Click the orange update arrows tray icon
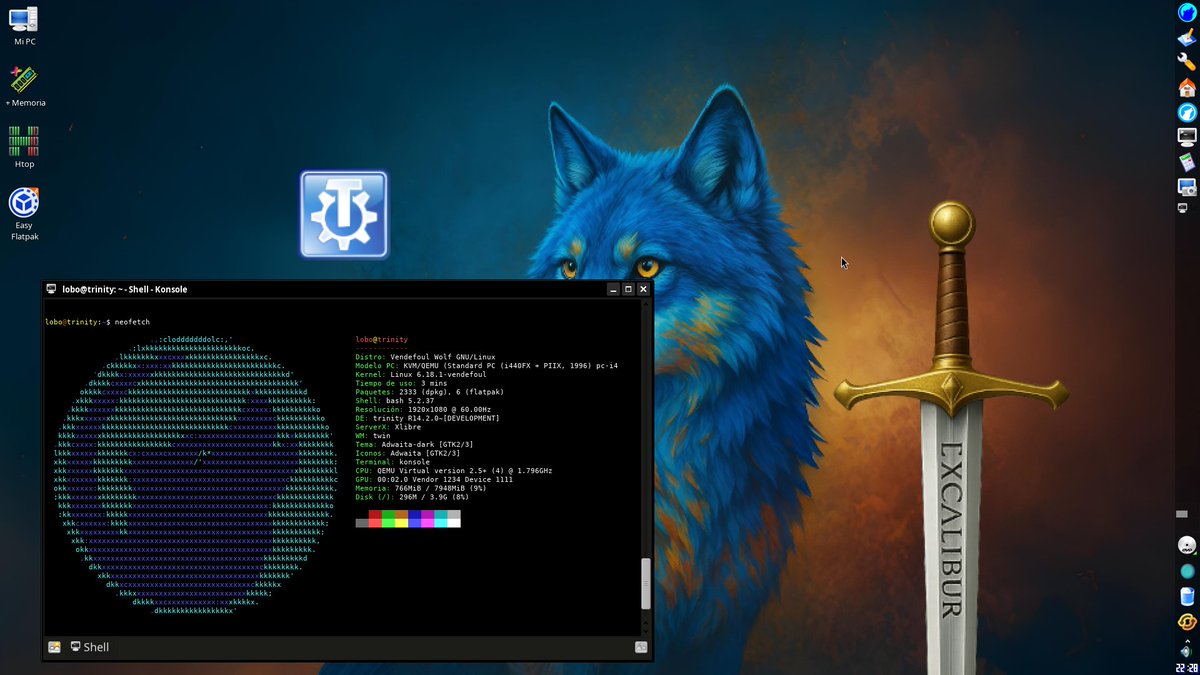The height and width of the screenshot is (675, 1200). pyautogui.click(x=1187, y=622)
